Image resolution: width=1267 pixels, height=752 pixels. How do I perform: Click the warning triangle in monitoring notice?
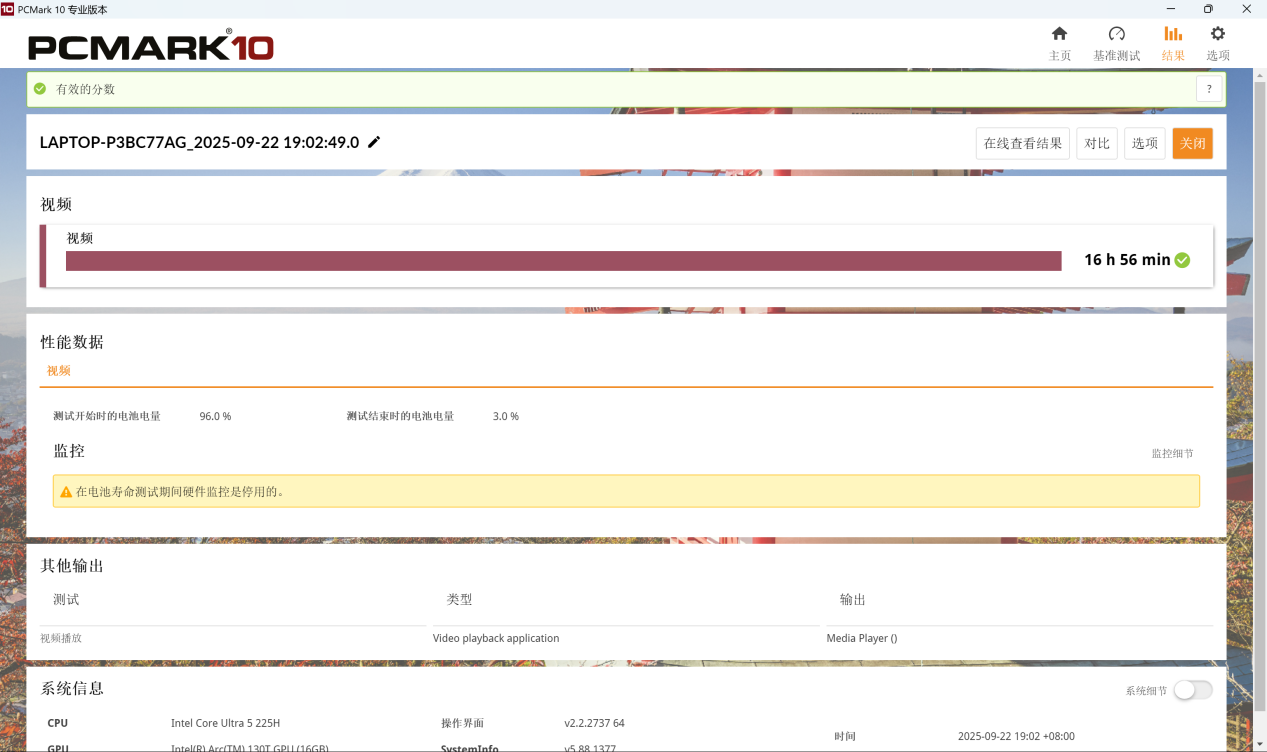(66, 492)
